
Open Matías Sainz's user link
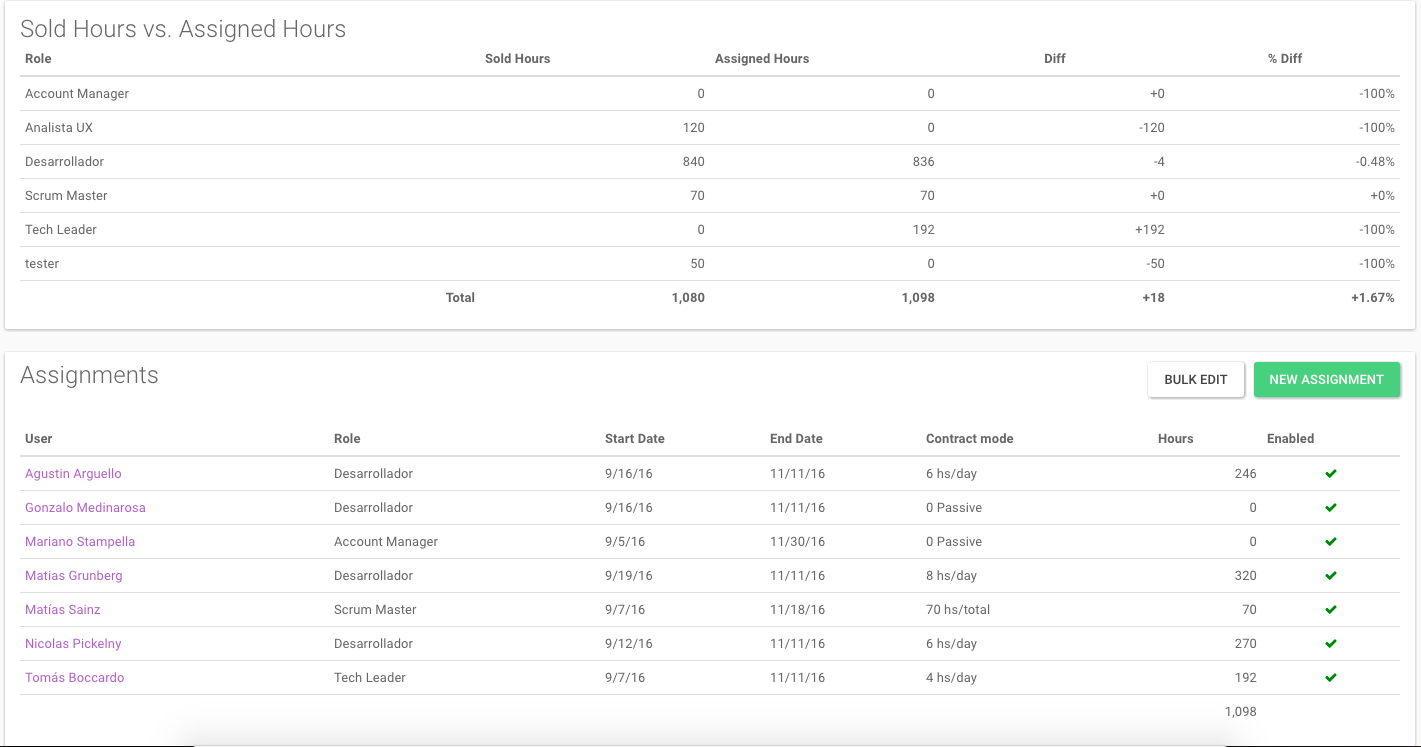click(63, 610)
